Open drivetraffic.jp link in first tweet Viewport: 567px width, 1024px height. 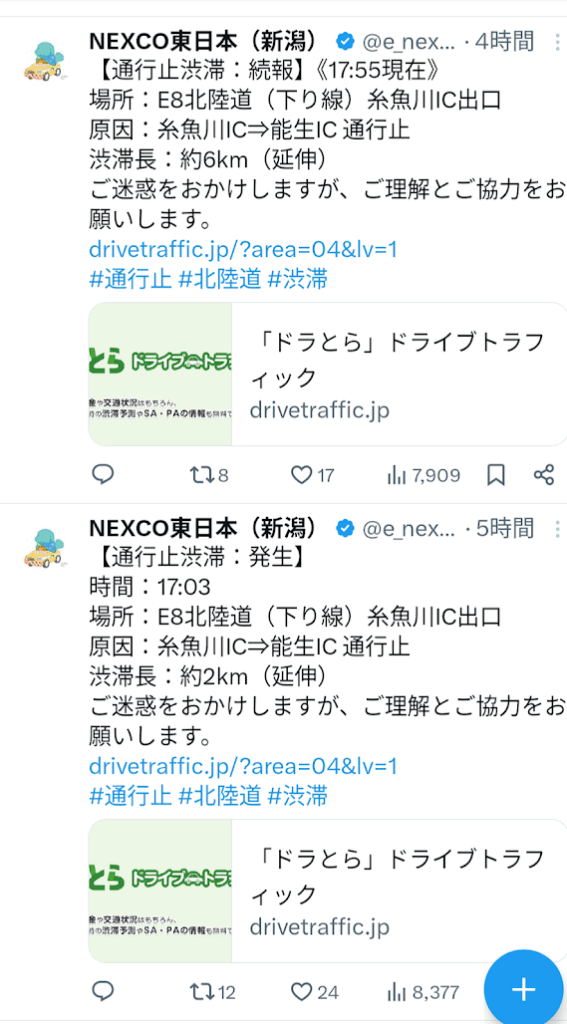coord(243,249)
